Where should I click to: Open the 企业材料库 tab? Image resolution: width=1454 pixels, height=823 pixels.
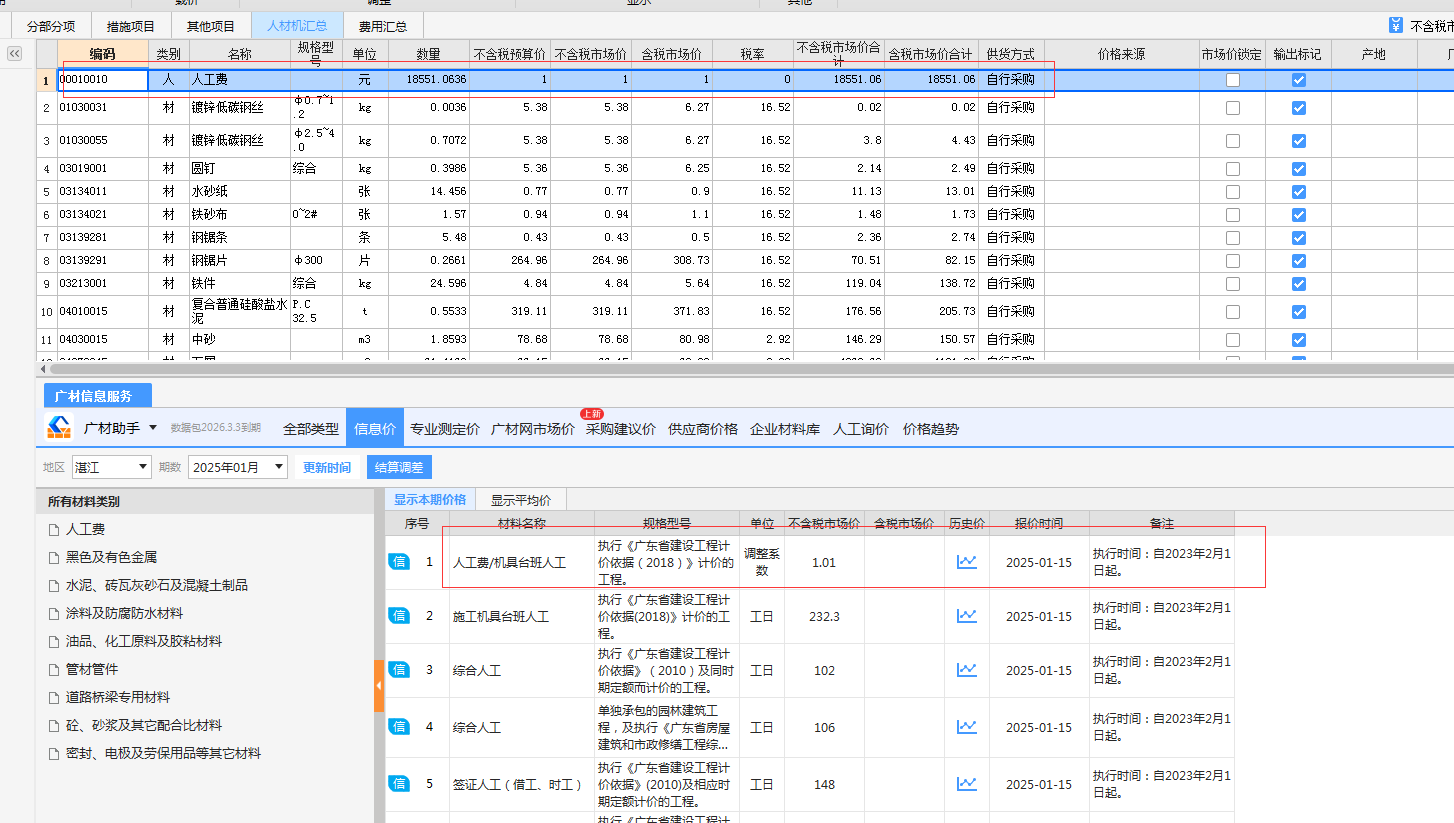(x=785, y=429)
